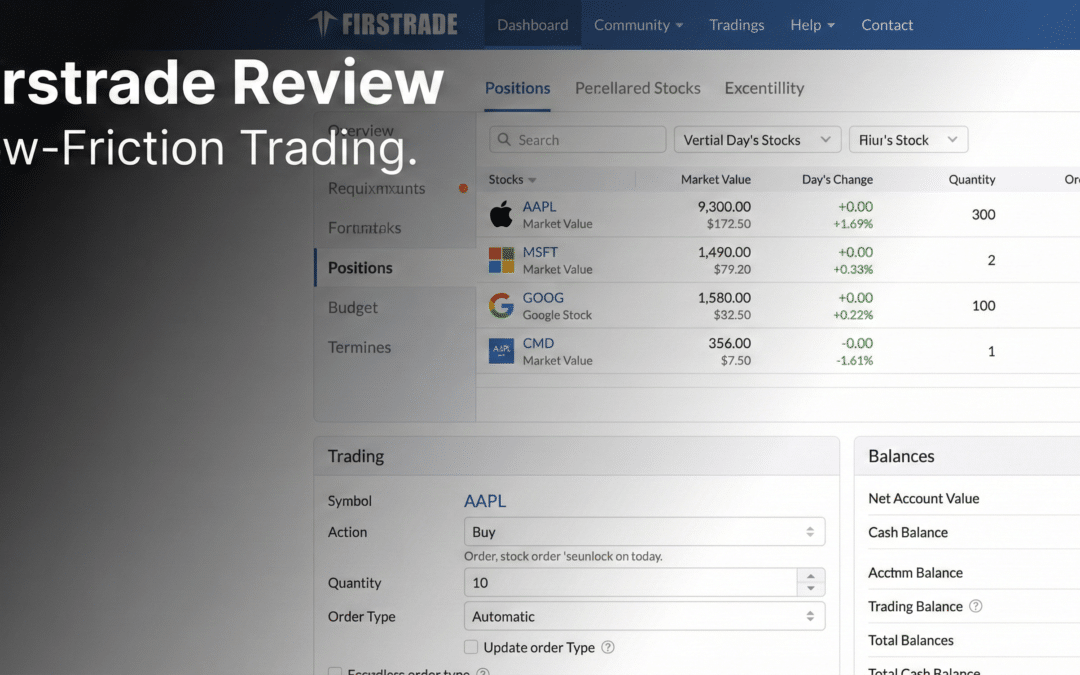This screenshot has width=1080, height=675.
Task: Expand the Help menu
Action: tap(813, 25)
